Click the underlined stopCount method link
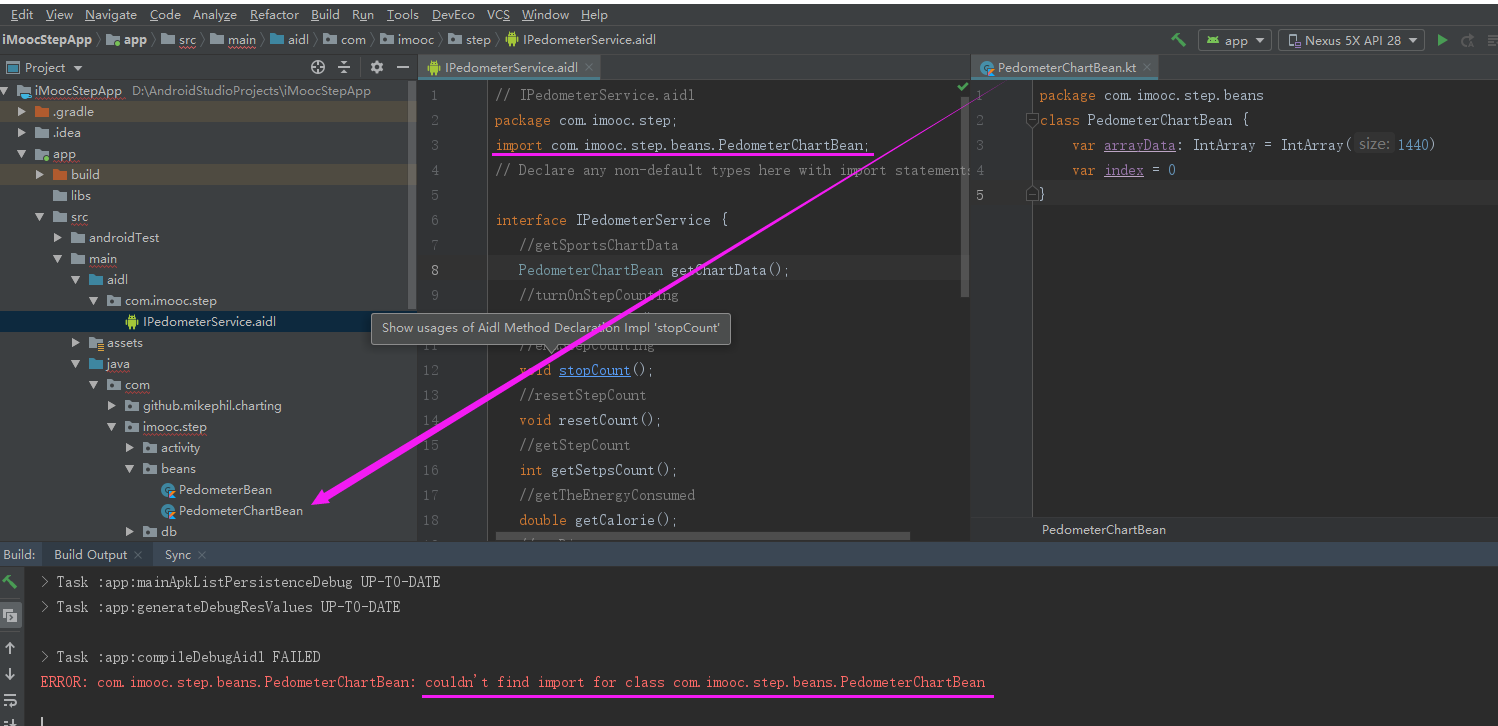Viewport: 1498px width, 726px height. tap(594, 370)
